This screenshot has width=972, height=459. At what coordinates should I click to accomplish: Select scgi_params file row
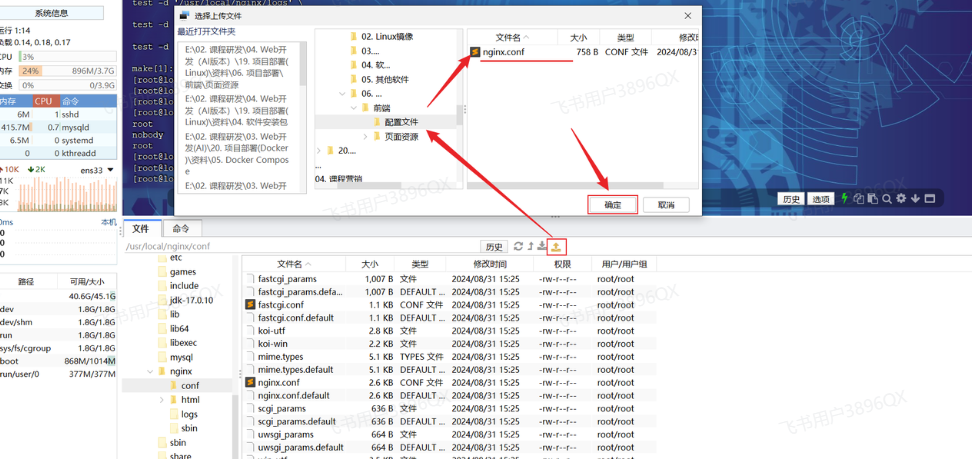coord(449,409)
